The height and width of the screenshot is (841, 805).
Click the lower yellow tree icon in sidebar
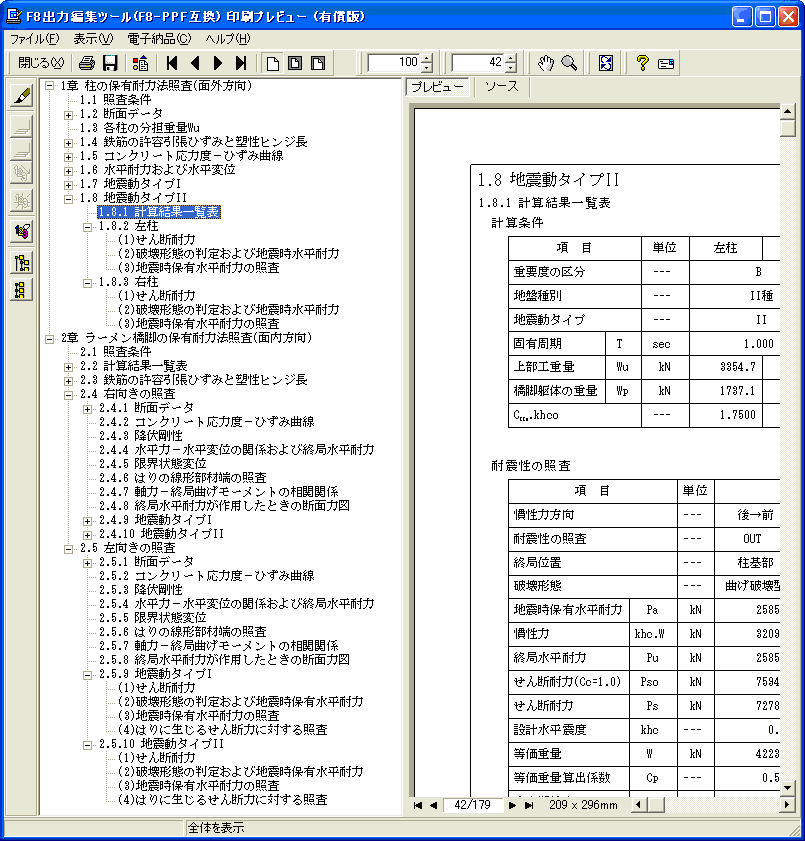tap(22, 290)
